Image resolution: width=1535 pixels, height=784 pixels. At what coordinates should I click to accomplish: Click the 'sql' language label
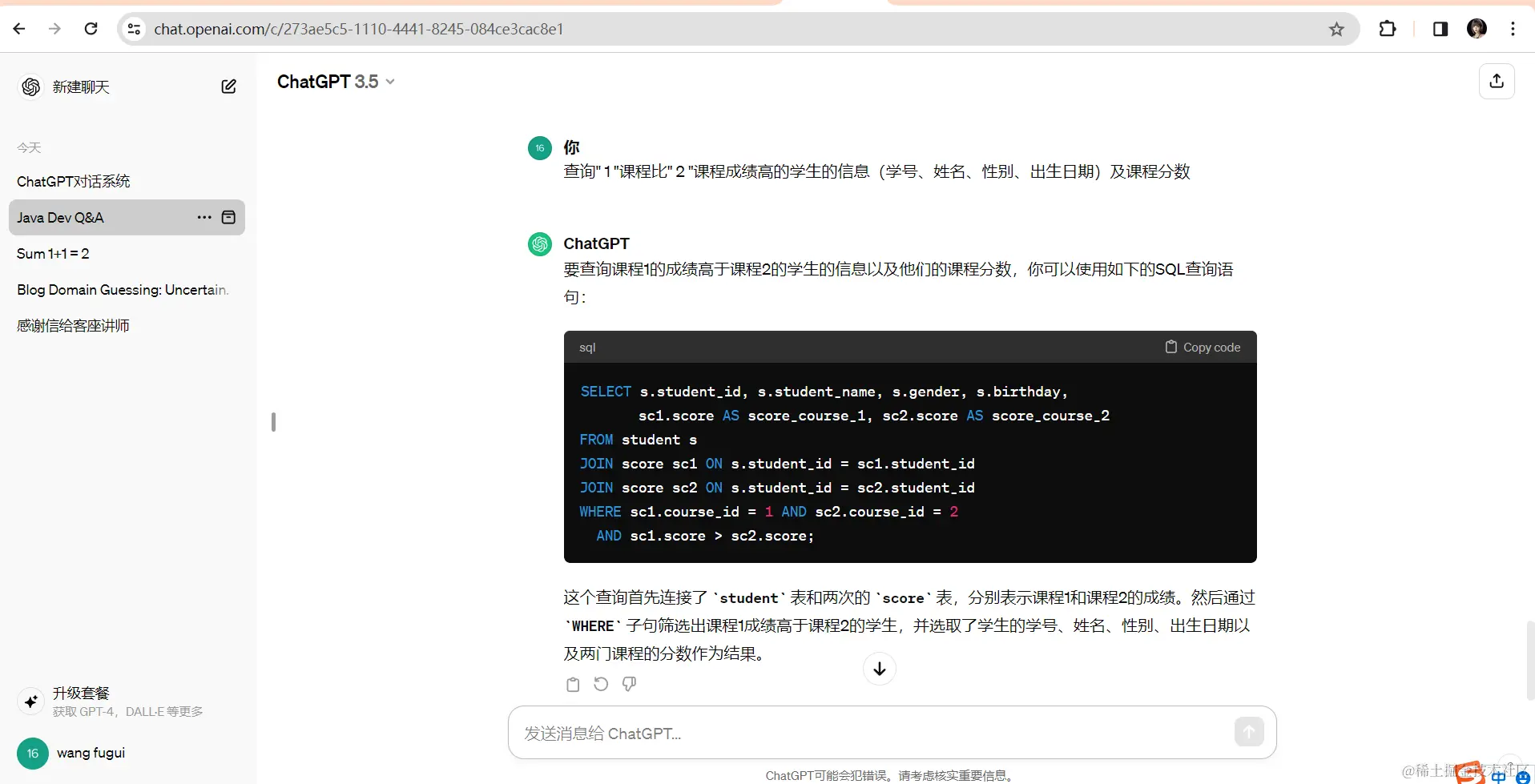click(587, 348)
